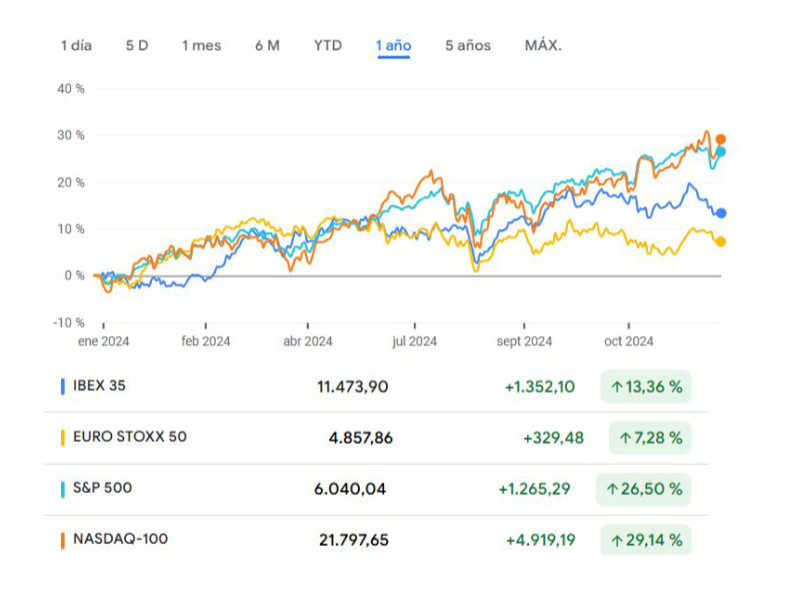Click the 13,36 % change badge
Viewport: 803px width, 595px height.
(x=645, y=386)
